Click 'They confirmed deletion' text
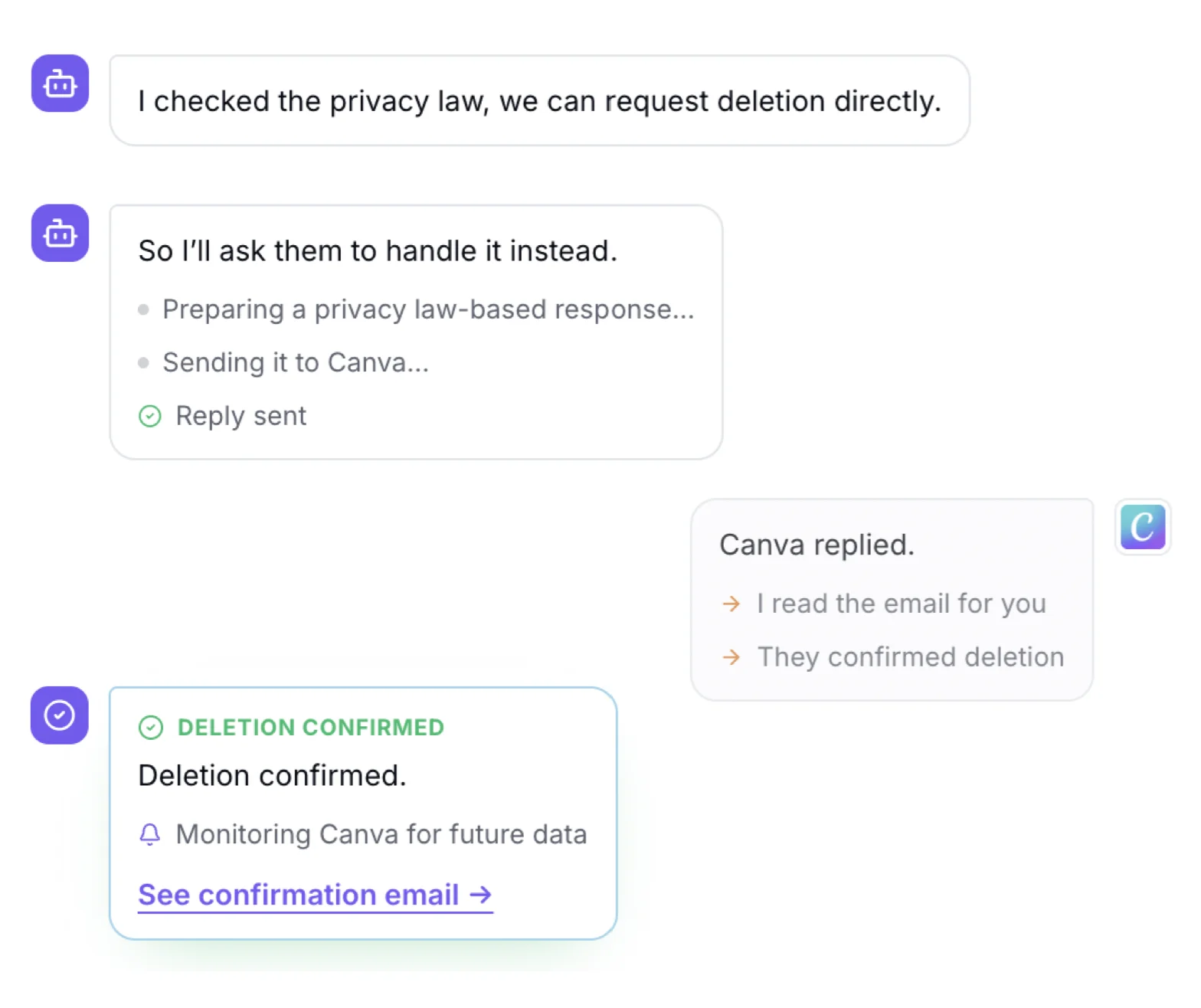 tap(911, 657)
